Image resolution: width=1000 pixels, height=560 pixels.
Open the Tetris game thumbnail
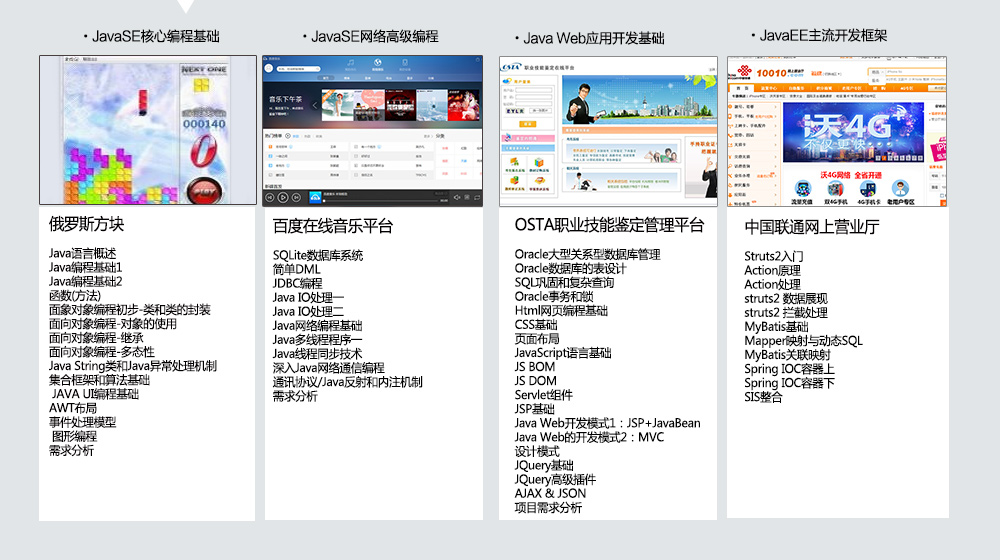pos(148,130)
